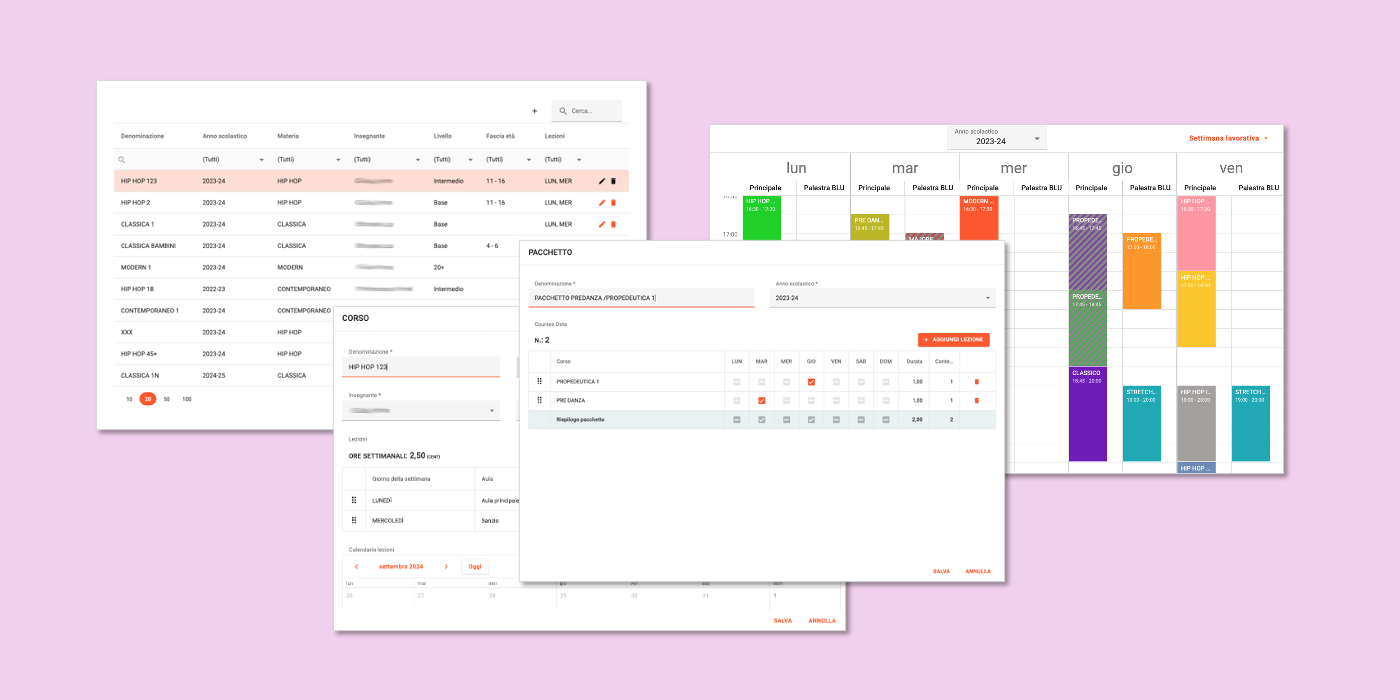Click the drag handle for PRE DANZA row
This screenshot has height=700, width=1400.
tap(540, 400)
